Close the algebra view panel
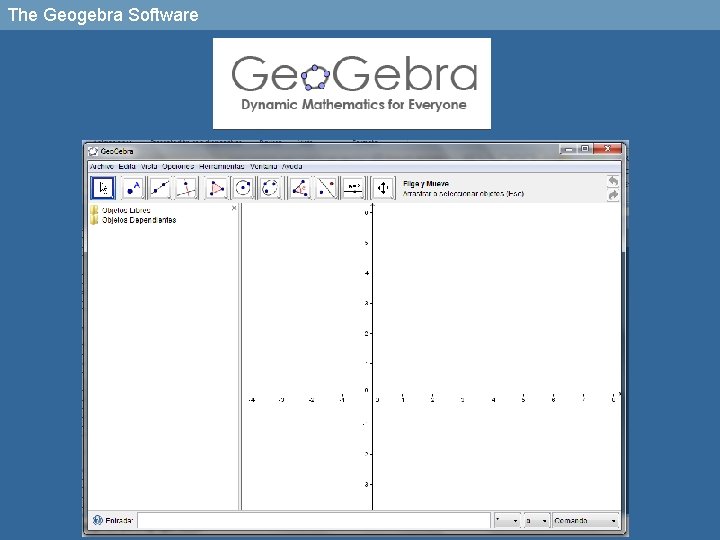The image size is (720, 540). tap(234, 208)
